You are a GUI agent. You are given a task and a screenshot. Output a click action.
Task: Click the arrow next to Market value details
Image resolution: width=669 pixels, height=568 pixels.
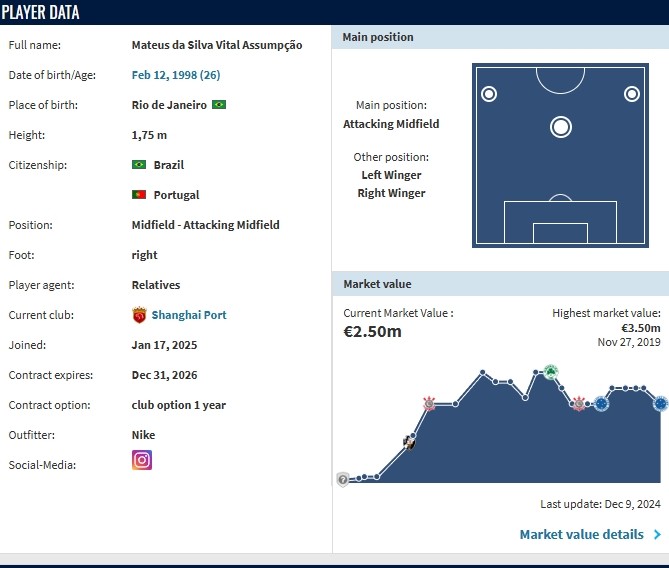pos(657,534)
